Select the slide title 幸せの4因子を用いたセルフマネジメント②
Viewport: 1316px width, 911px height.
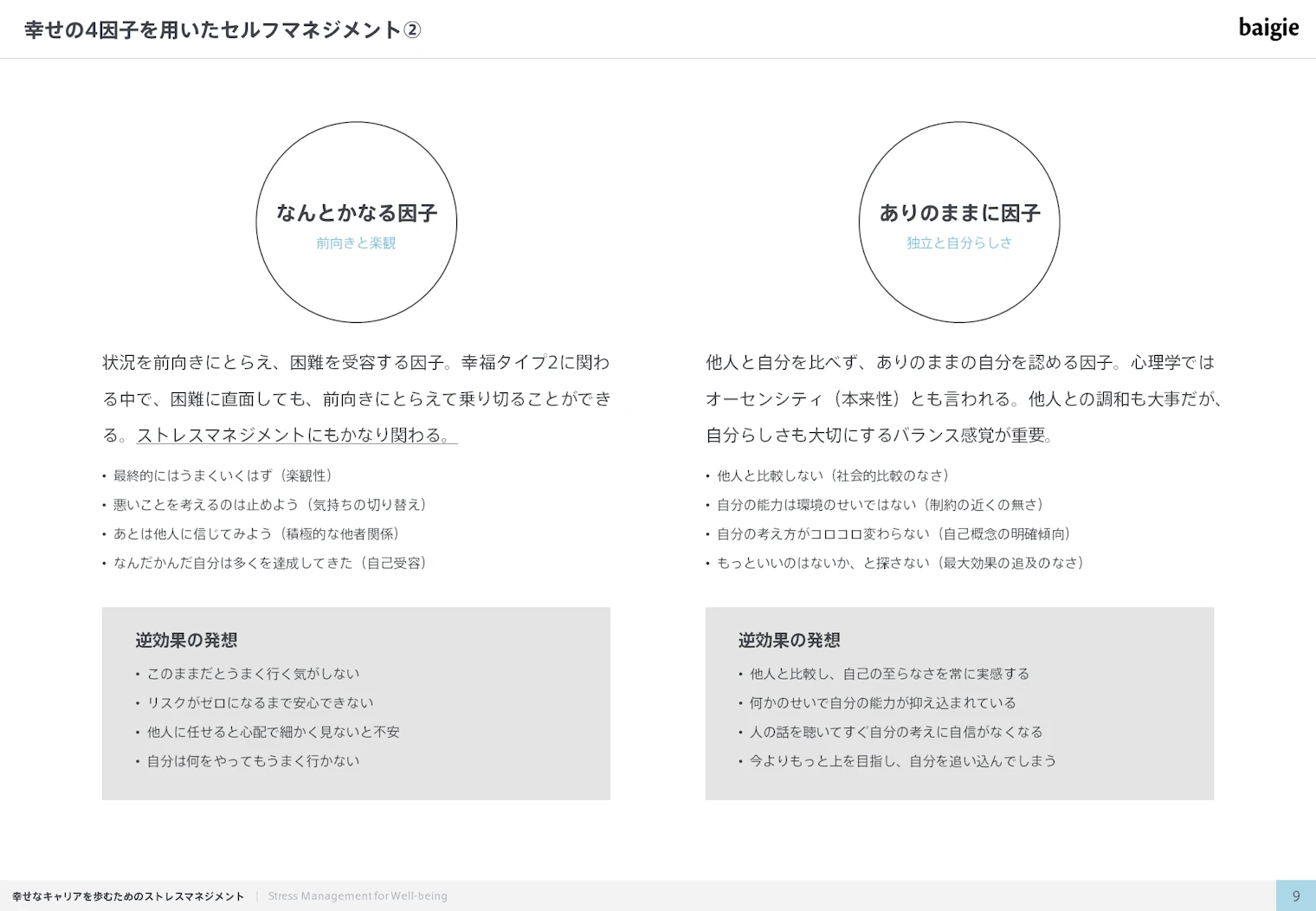pos(223,30)
